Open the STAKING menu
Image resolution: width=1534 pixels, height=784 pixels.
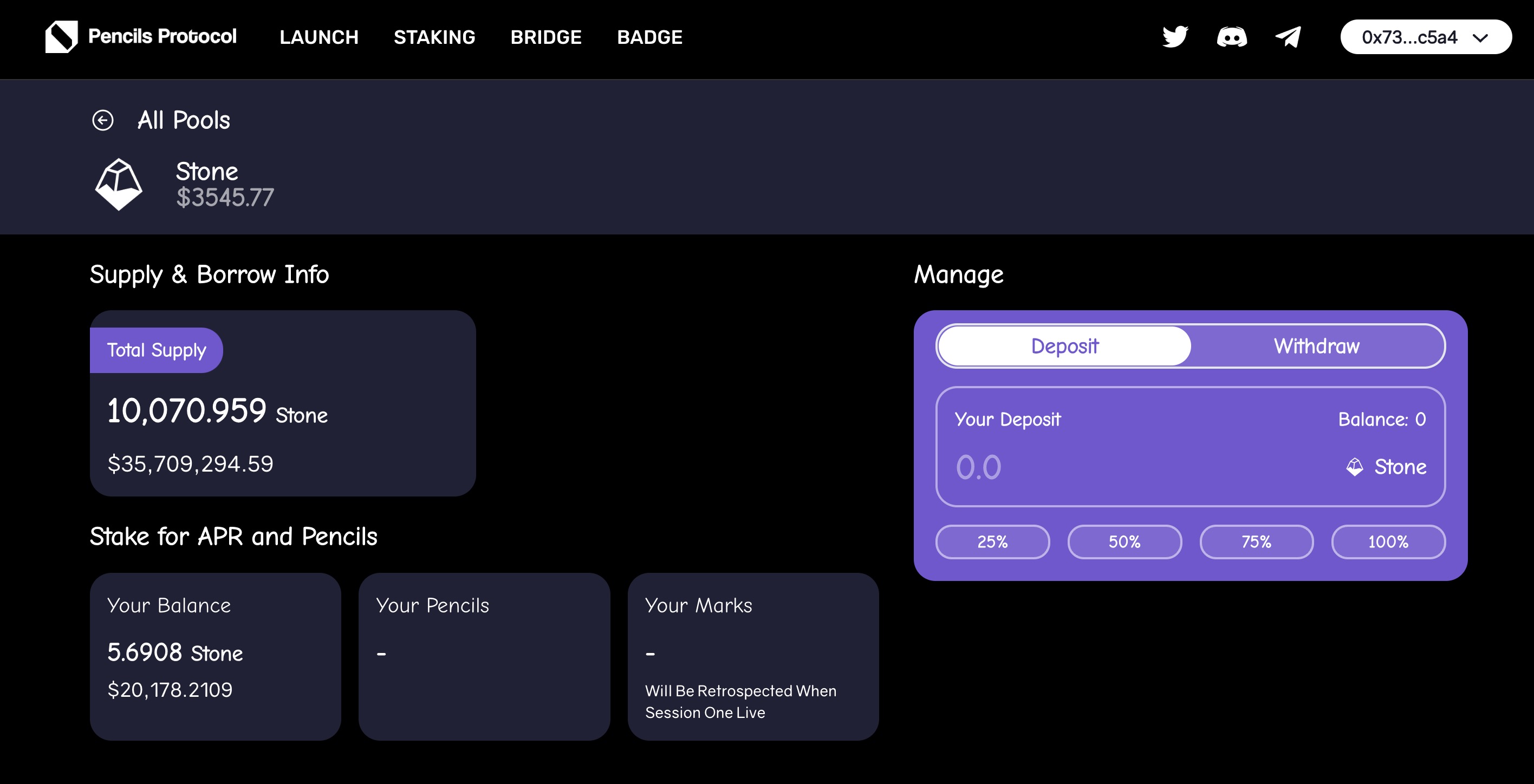click(x=434, y=37)
